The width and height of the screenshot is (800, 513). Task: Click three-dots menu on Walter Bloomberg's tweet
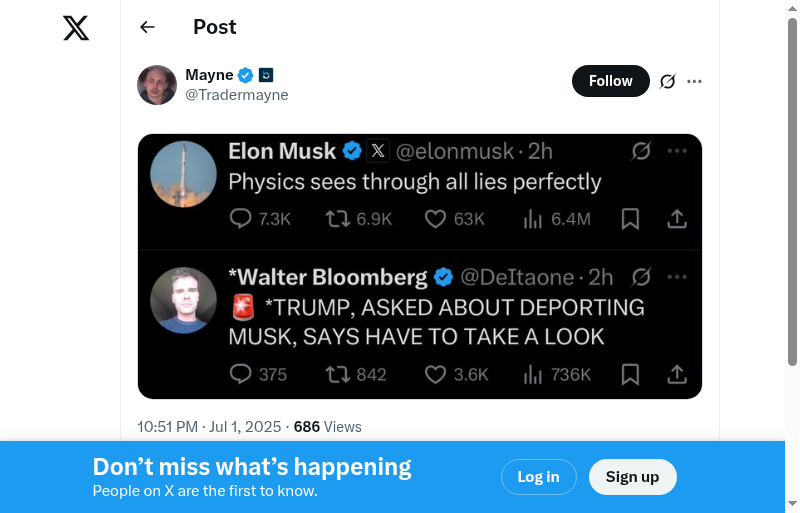(x=677, y=277)
